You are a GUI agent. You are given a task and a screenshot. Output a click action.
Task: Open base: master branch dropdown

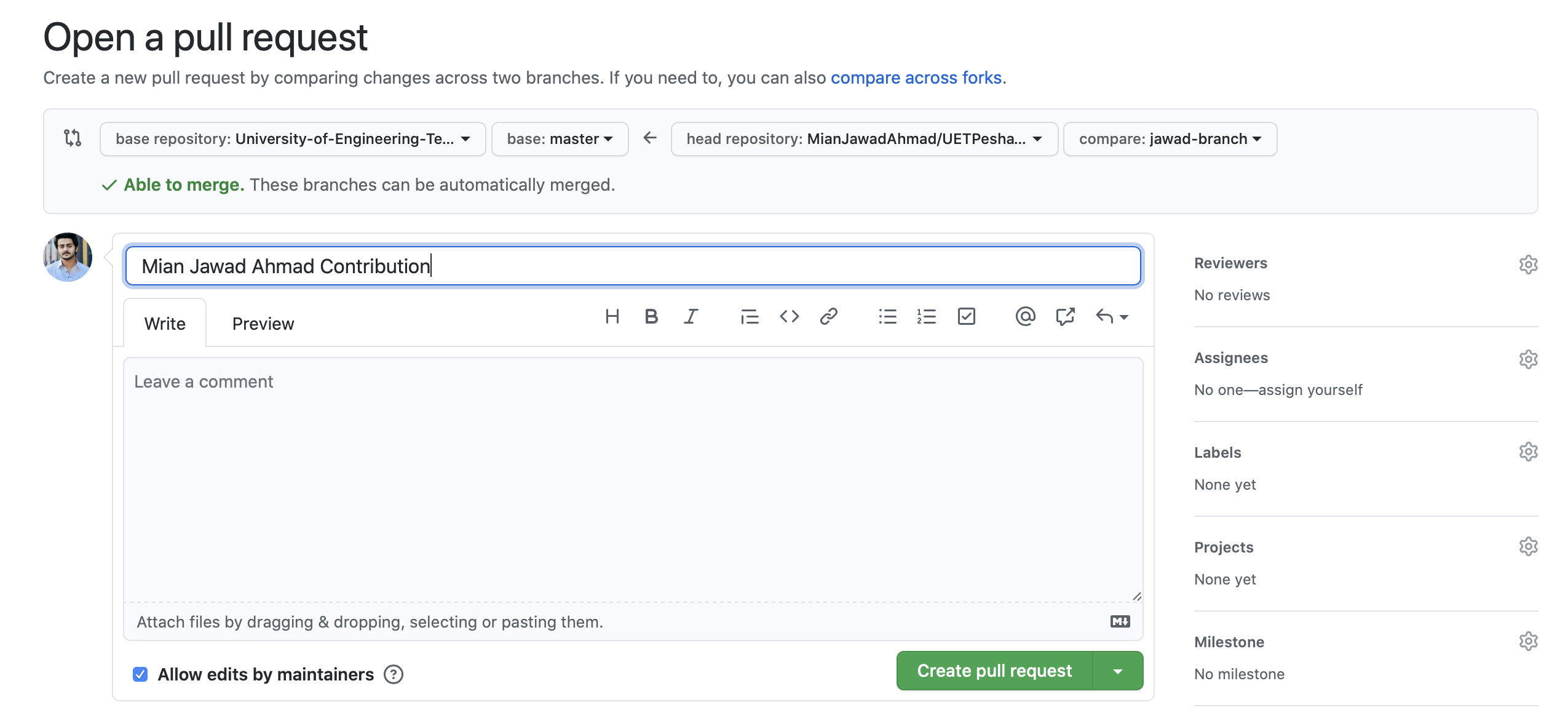[x=560, y=139]
